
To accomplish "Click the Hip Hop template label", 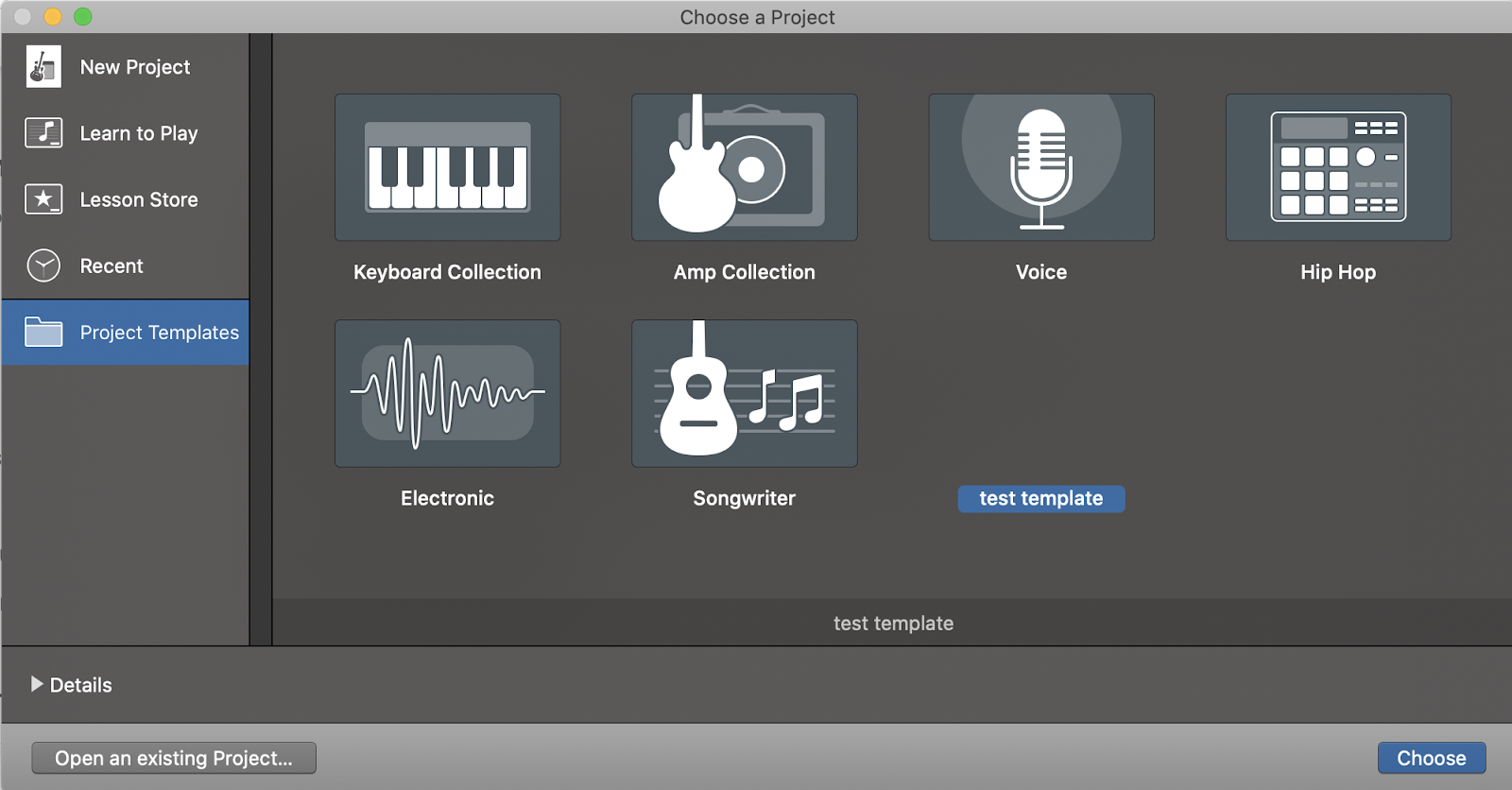I will point(1337,272).
